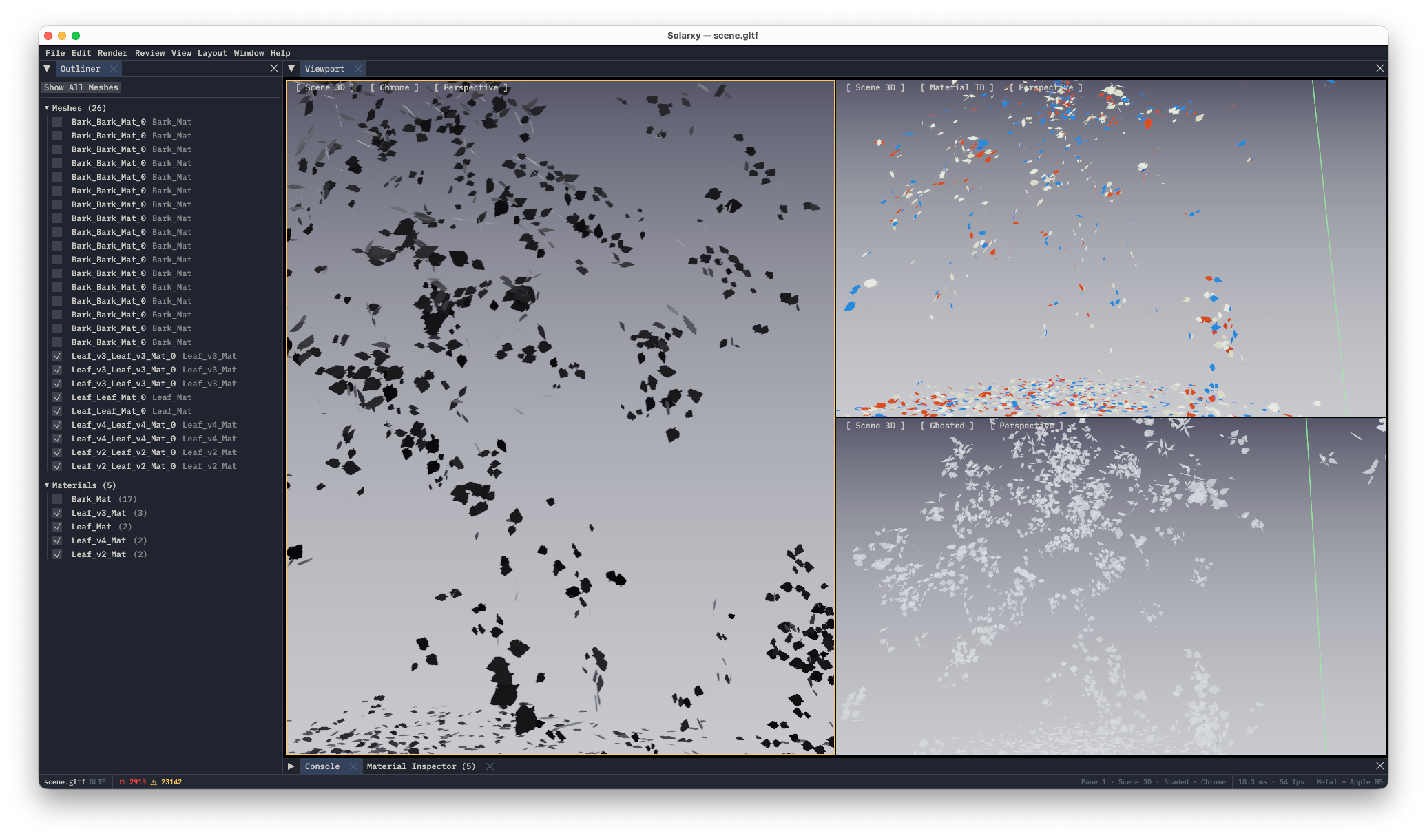Activate the Ghosted viewport pane
This screenshot has width=1427, height=840.
pyautogui.click(x=1110, y=586)
